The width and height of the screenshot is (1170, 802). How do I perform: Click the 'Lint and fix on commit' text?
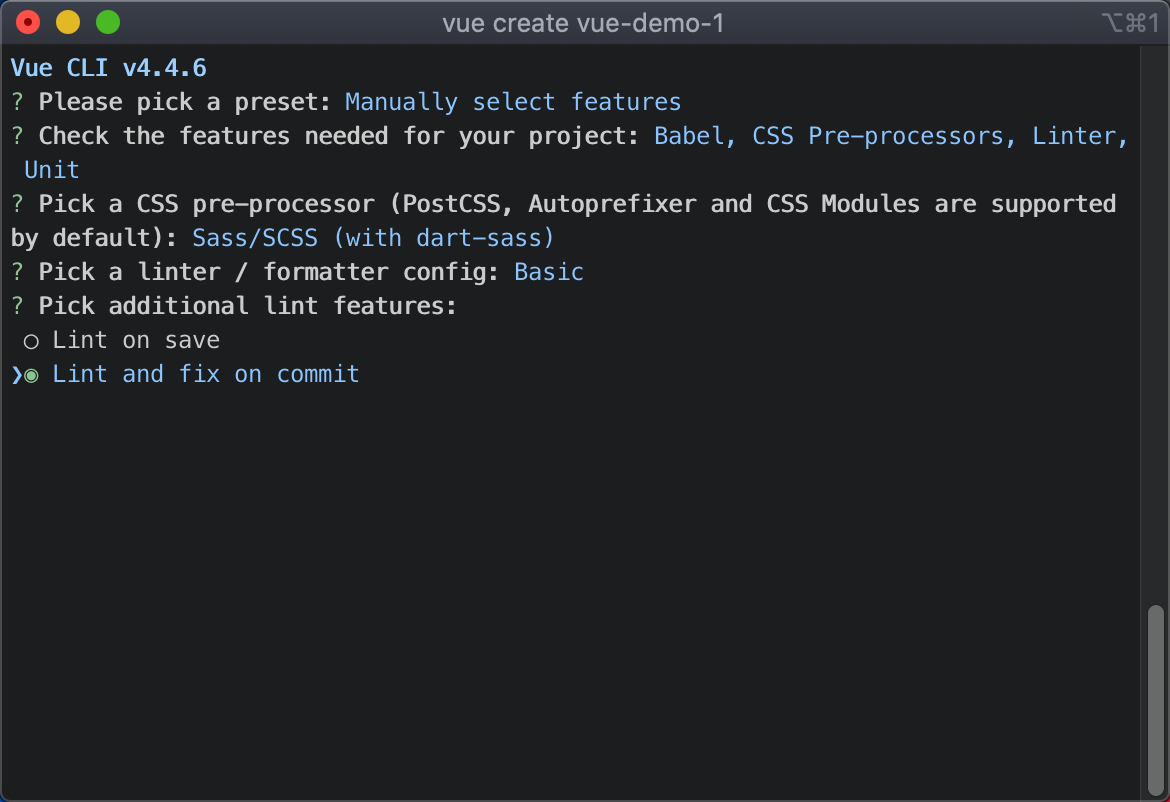(206, 374)
